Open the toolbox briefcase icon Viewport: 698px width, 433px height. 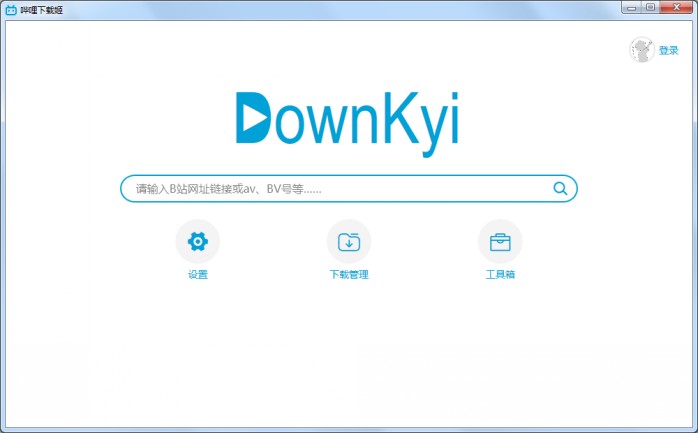click(x=500, y=242)
